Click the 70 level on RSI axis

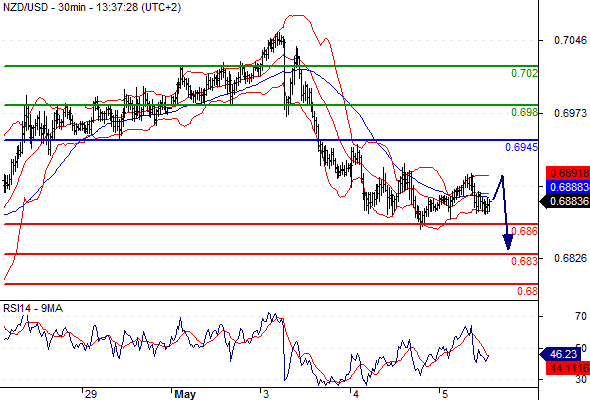point(580,316)
